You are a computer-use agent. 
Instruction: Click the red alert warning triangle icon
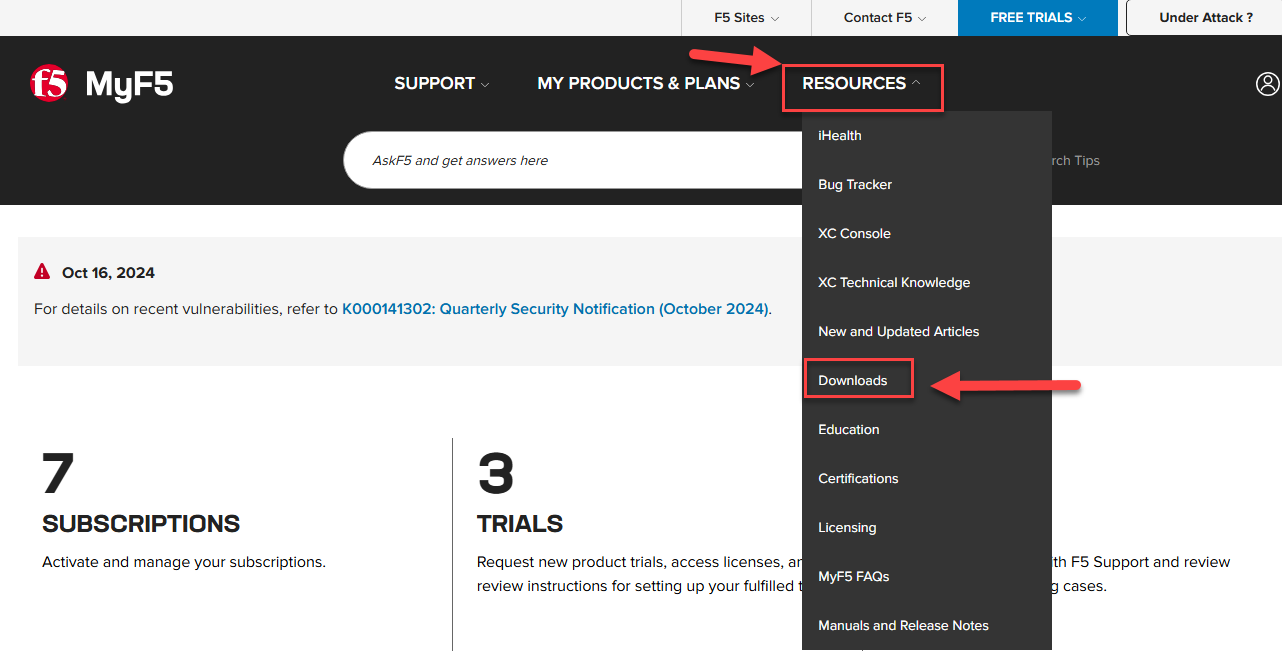pos(42,272)
